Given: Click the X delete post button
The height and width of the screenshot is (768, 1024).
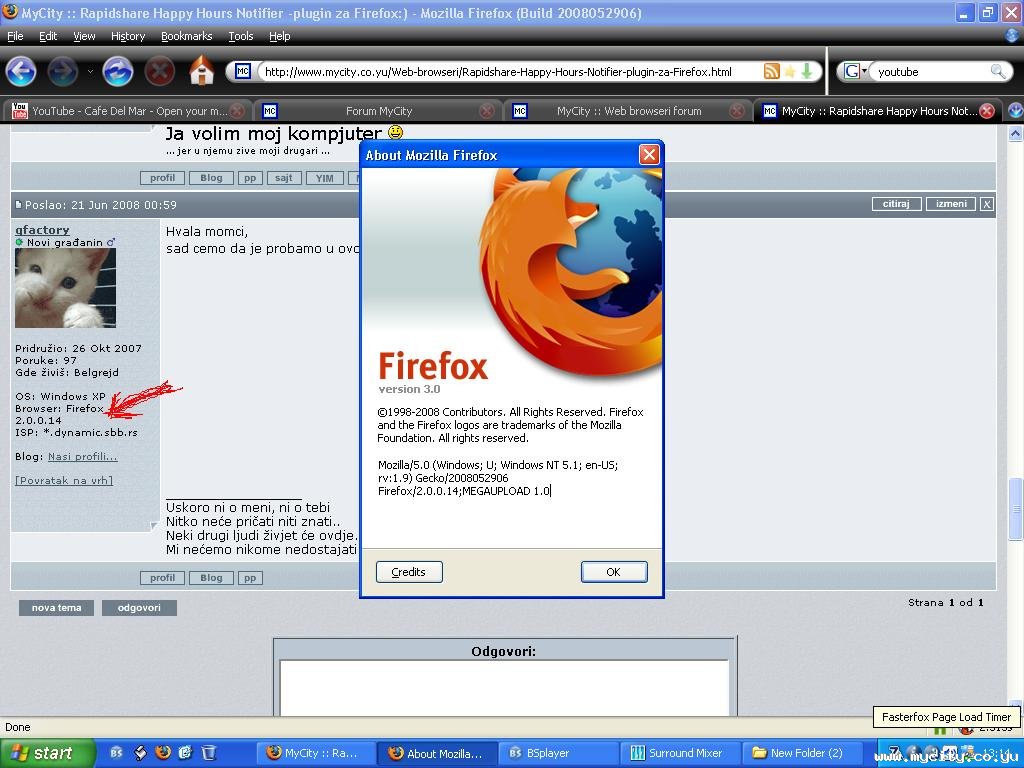Looking at the screenshot, I should click(x=987, y=204).
